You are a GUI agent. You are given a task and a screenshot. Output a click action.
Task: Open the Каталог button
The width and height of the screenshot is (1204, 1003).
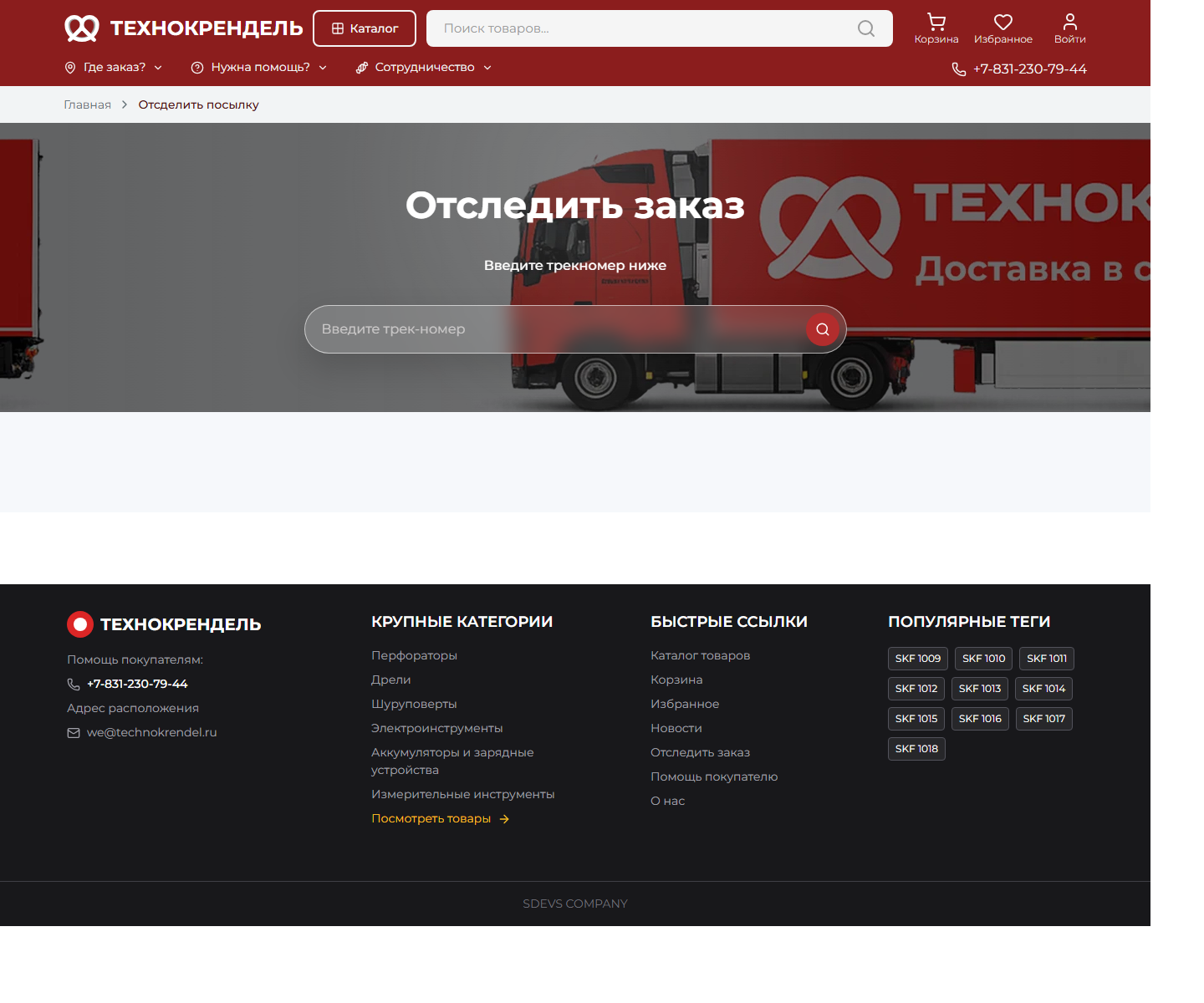[x=365, y=28]
